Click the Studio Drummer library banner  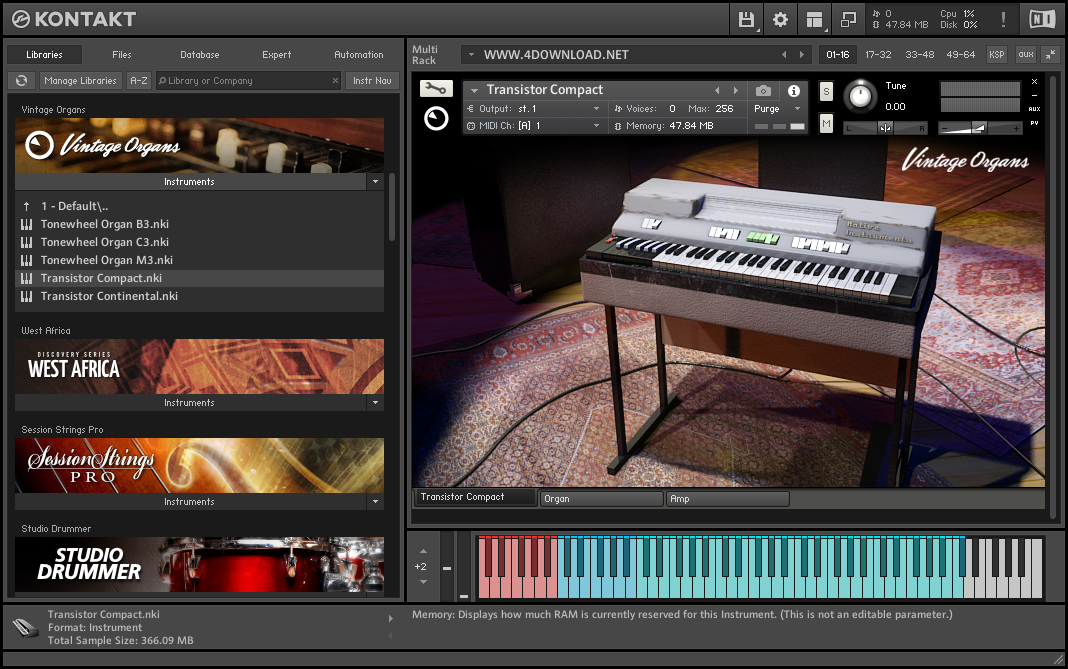coord(200,564)
